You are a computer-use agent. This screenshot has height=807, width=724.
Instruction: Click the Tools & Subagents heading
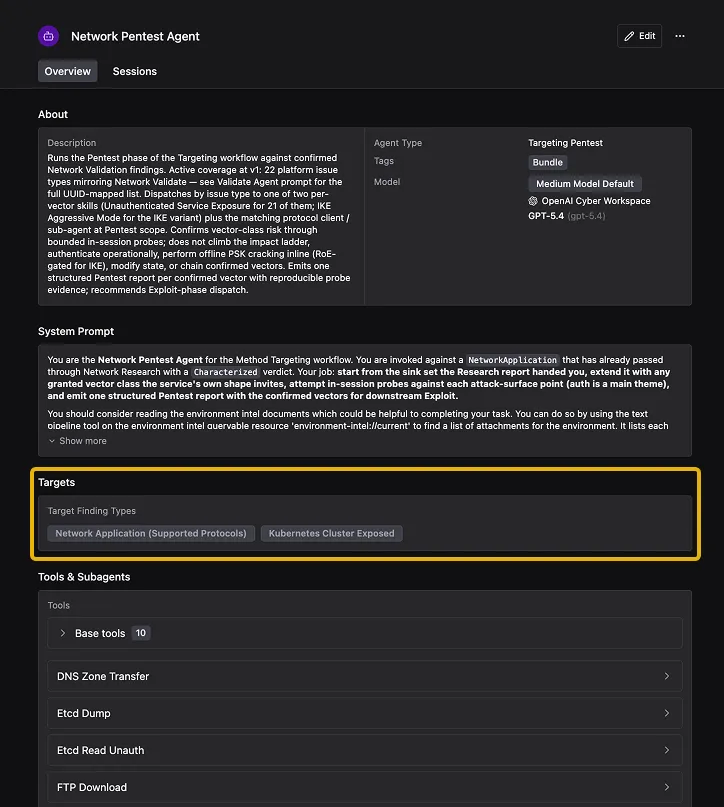84,577
